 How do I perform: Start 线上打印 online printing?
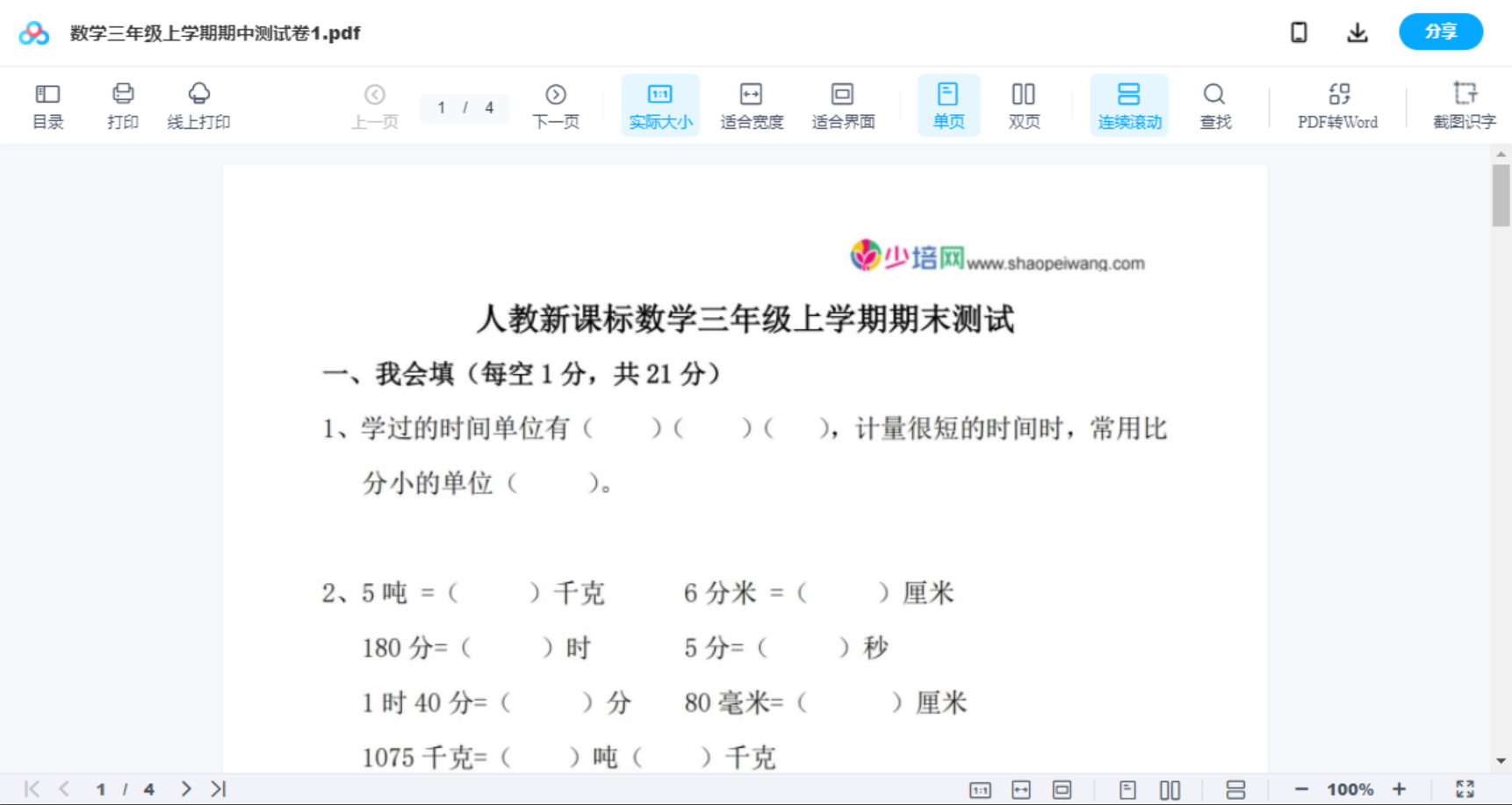pos(198,104)
